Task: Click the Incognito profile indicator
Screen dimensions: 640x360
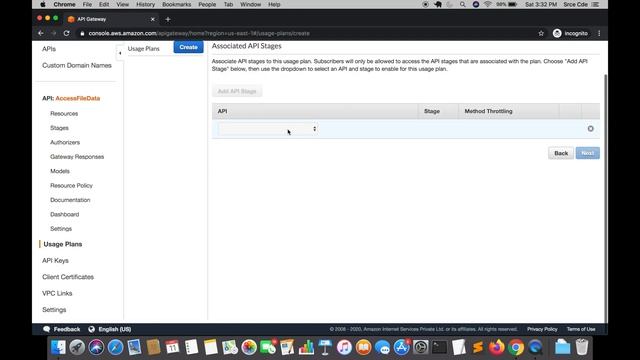Action: pos(570,33)
